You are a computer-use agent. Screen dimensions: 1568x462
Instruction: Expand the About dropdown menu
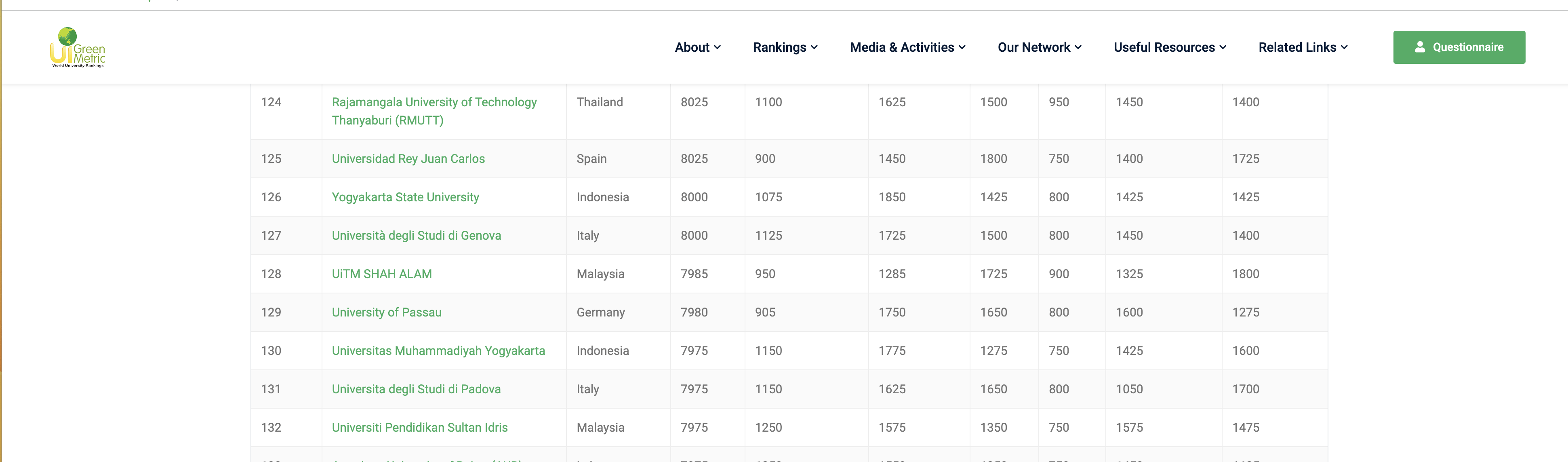[x=698, y=47]
